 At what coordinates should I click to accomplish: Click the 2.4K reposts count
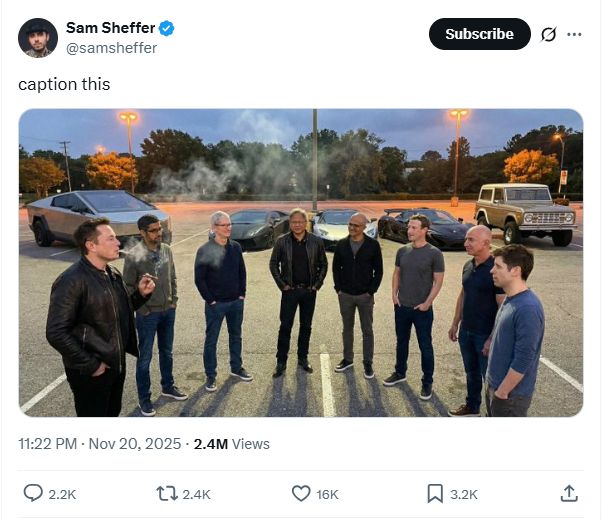[x=196, y=494]
